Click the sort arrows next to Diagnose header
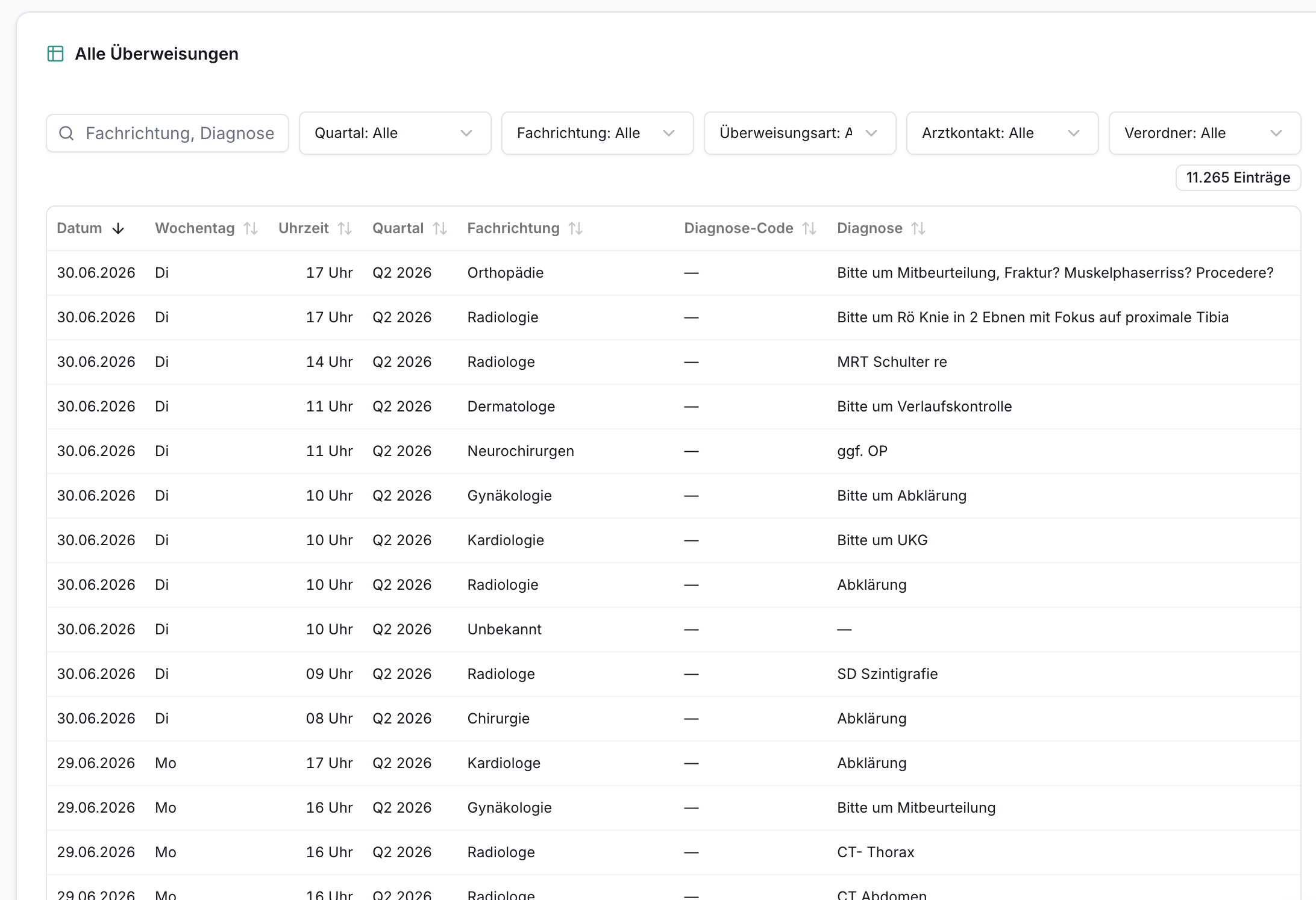The height and width of the screenshot is (900, 1316). point(918,228)
